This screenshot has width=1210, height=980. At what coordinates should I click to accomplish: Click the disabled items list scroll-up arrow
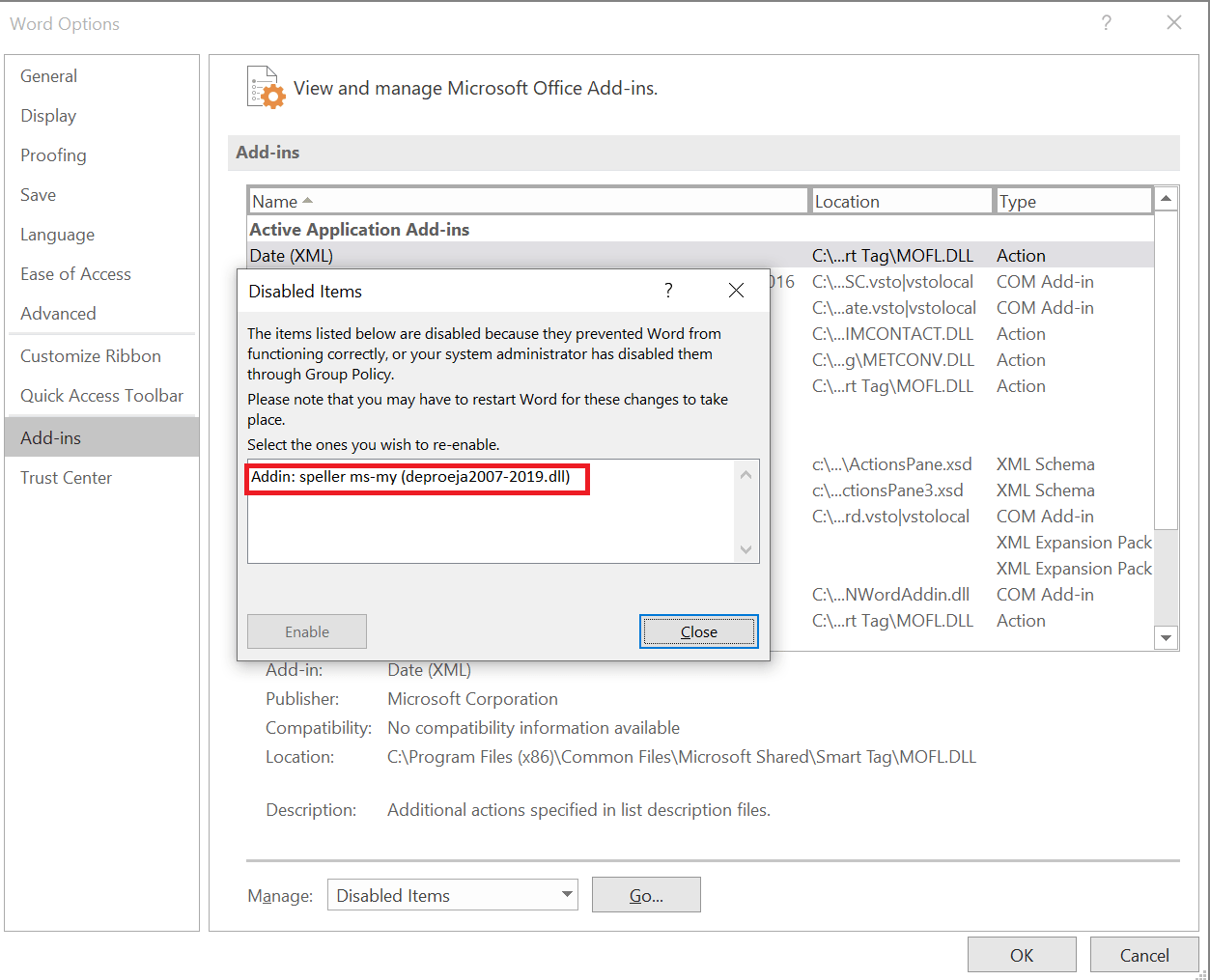coord(746,474)
